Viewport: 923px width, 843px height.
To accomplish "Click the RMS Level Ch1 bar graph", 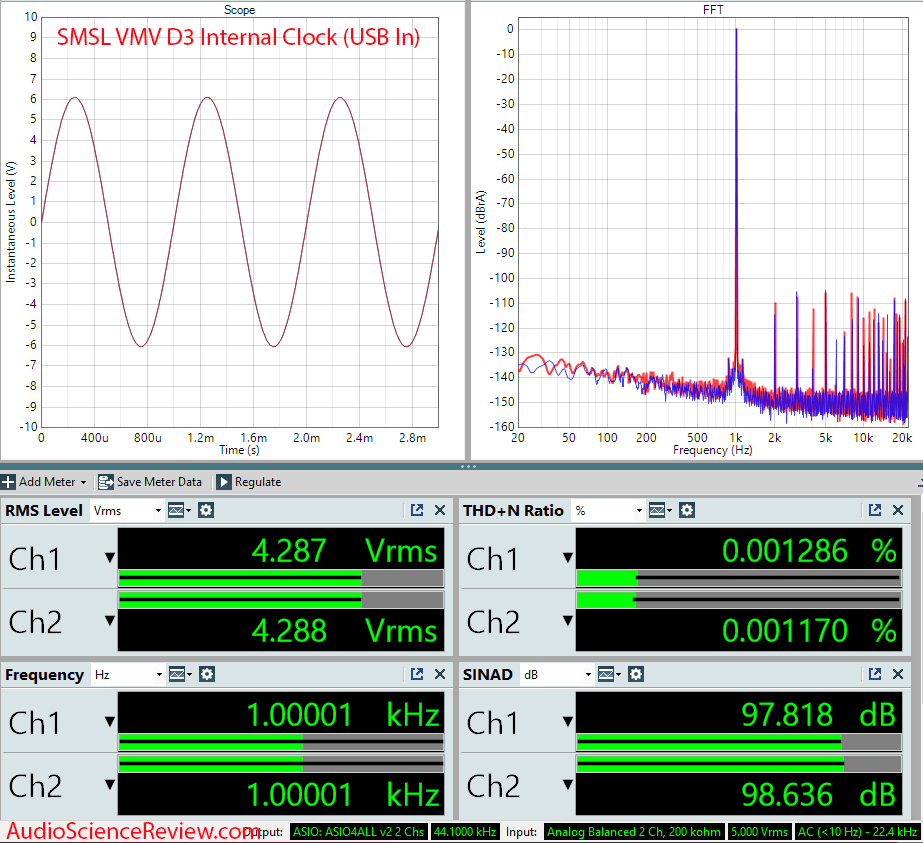I will pyautogui.click(x=281, y=578).
